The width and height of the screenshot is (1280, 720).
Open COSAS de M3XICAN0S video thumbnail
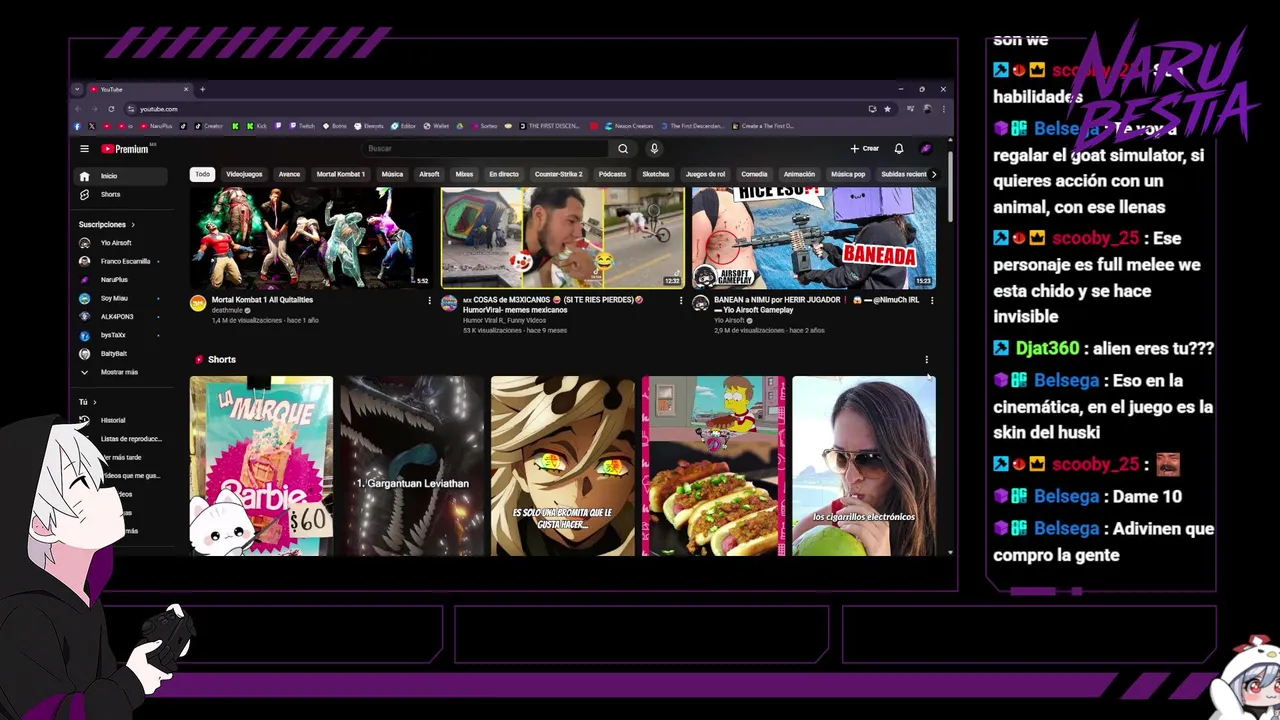(563, 238)
